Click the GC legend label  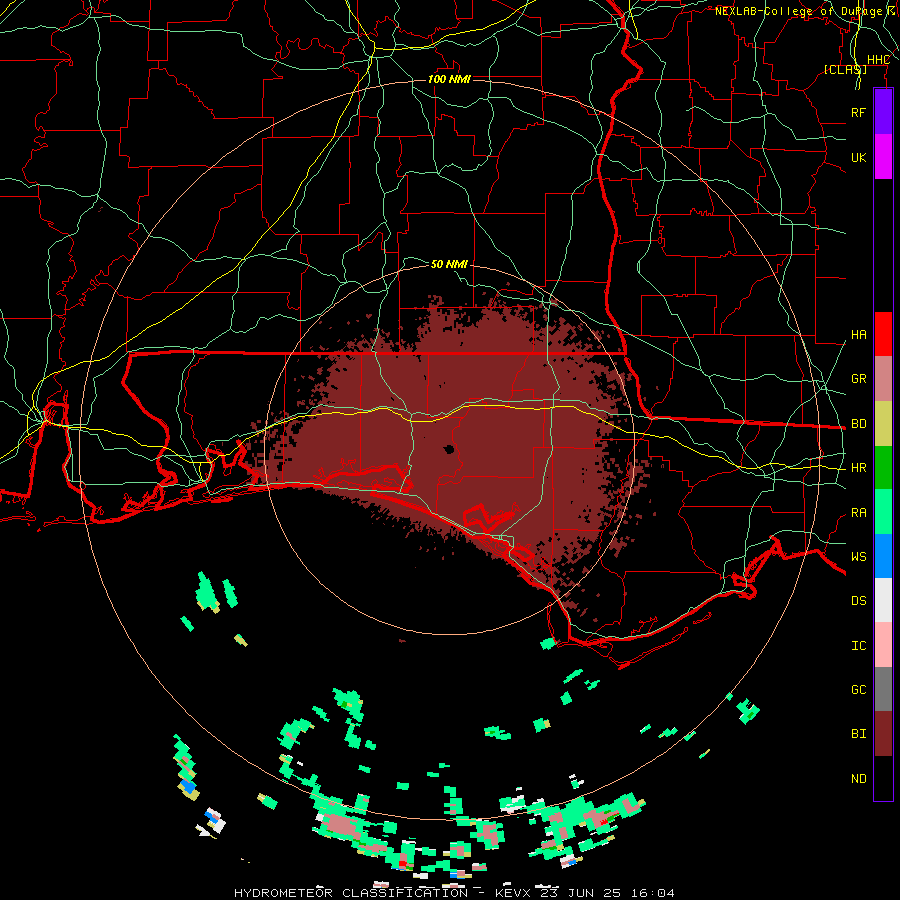point(859,689)
